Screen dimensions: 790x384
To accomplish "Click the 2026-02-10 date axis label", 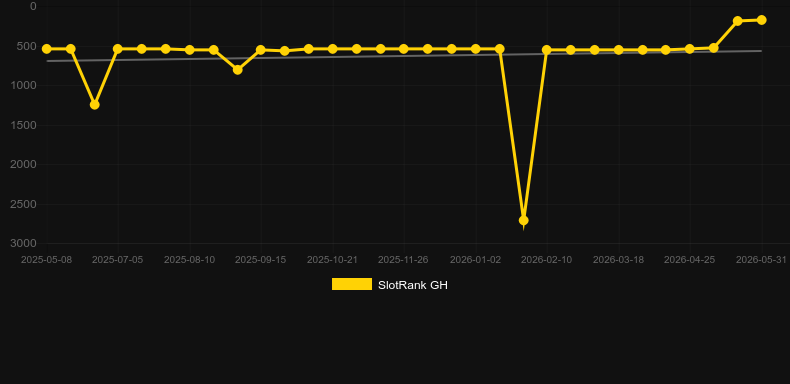I will (x=547, y=260).
